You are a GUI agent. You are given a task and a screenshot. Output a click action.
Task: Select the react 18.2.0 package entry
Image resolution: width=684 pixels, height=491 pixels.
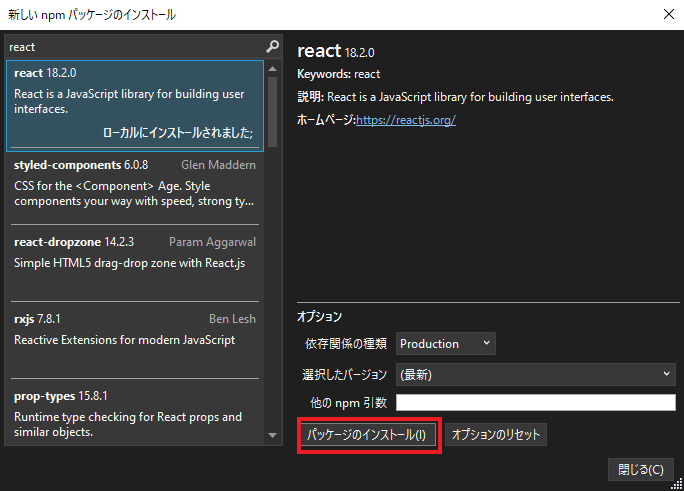pos(135,106)
